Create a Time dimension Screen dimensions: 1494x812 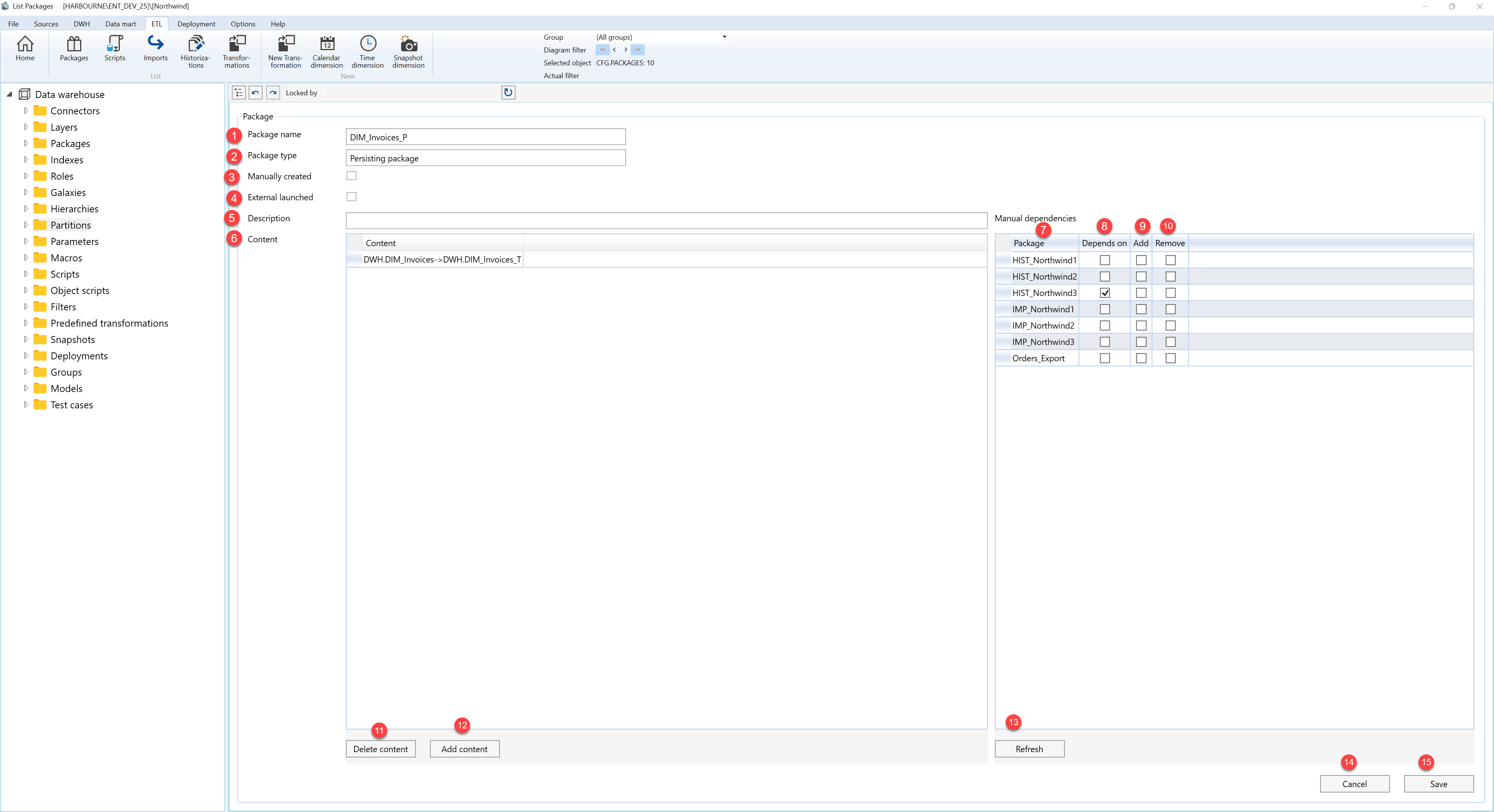(x=367, y=52)
